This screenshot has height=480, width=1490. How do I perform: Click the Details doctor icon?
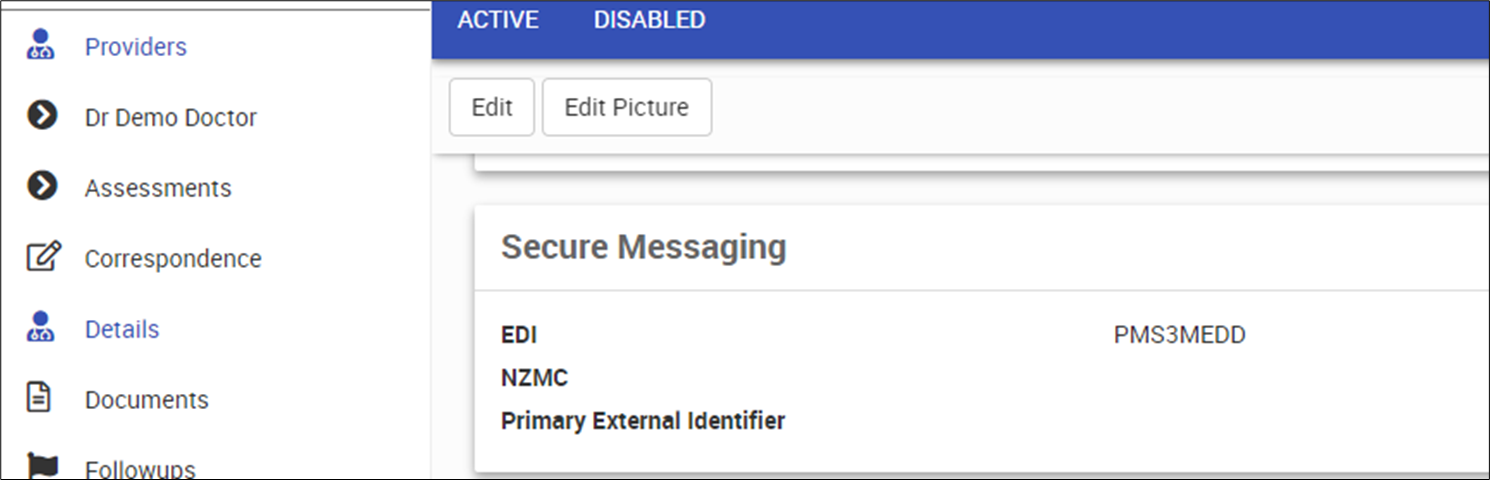[41, 328]
